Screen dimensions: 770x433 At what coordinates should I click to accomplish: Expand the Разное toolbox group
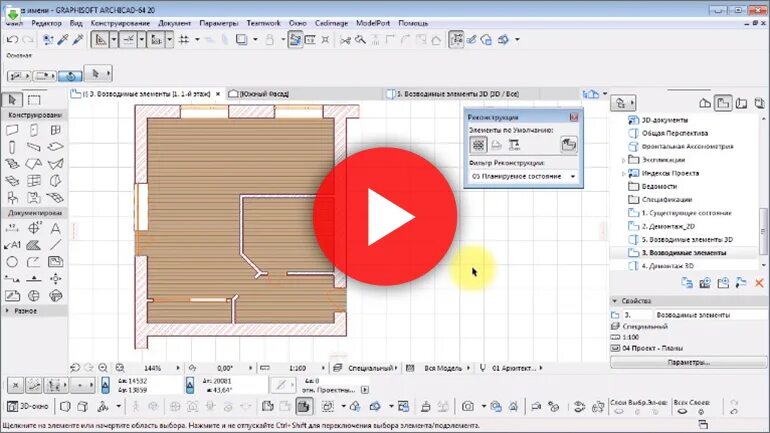pyautogui.click(x=7, y=311)
